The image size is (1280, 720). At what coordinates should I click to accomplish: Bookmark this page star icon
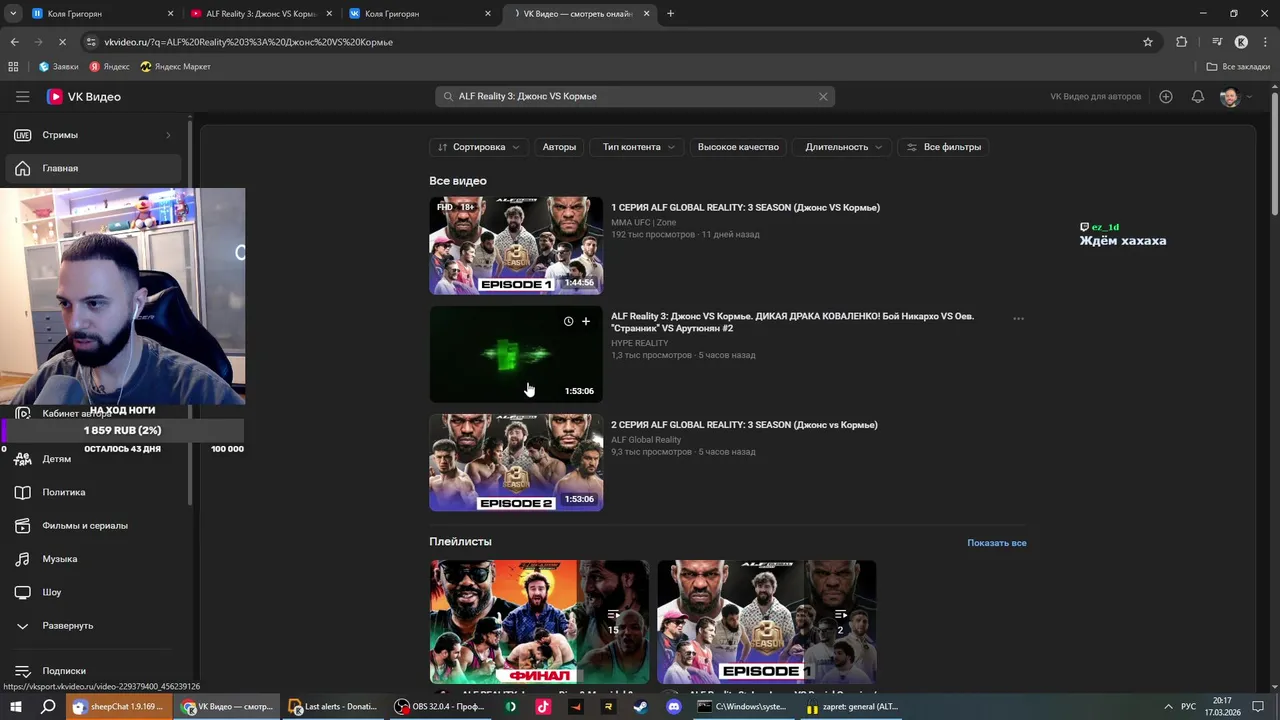pyautogui.click(x=1148, y=42)
